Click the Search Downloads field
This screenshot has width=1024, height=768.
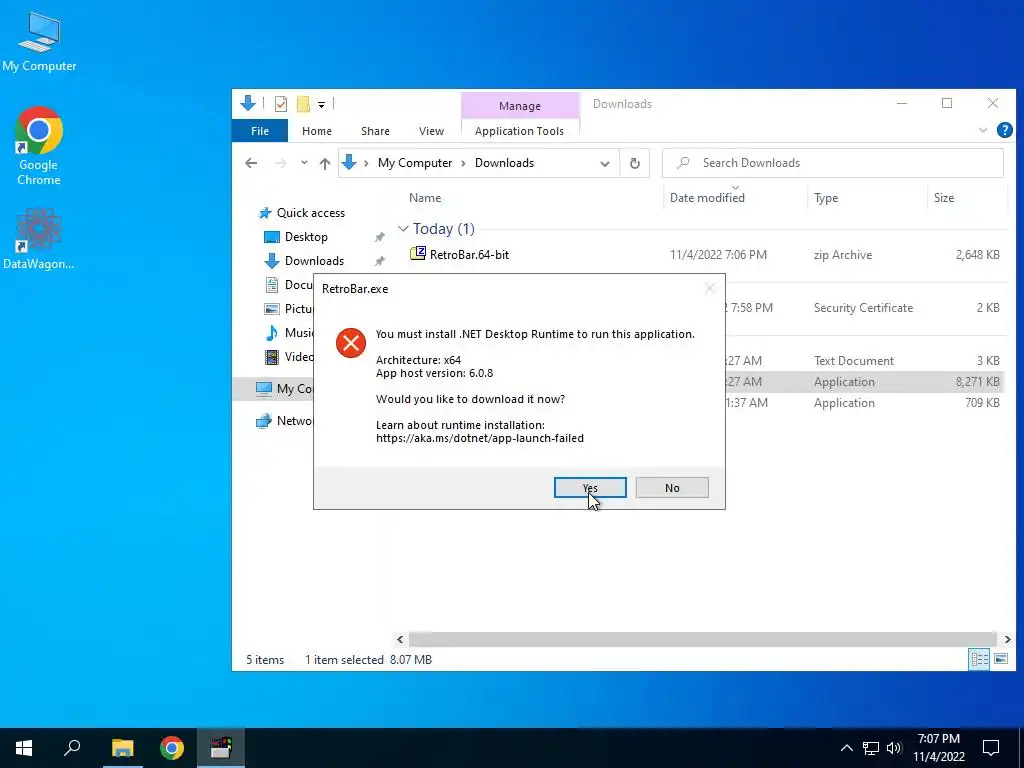pos(833,163)
